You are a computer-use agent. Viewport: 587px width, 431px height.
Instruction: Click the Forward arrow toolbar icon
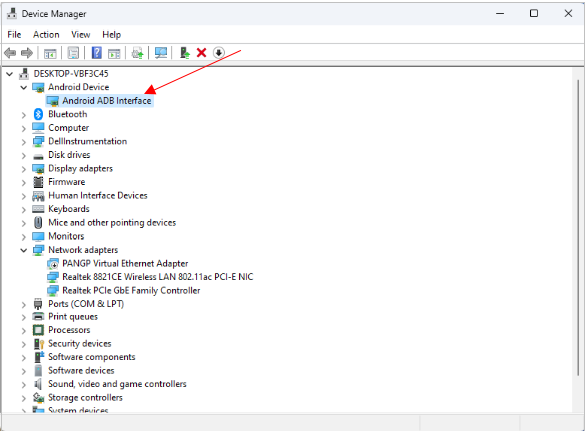[27, 53]
